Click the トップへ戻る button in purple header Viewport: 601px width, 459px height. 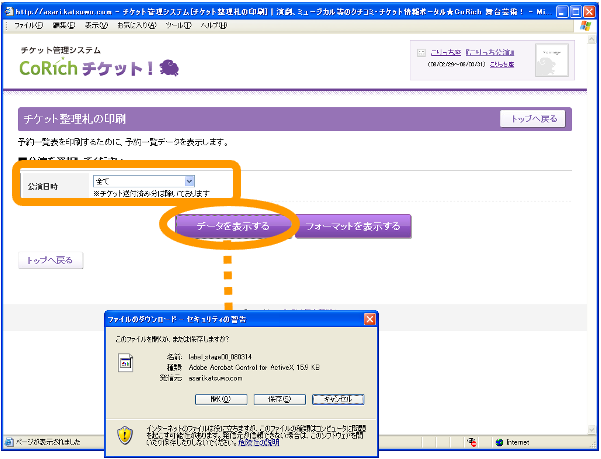(534, 119)
